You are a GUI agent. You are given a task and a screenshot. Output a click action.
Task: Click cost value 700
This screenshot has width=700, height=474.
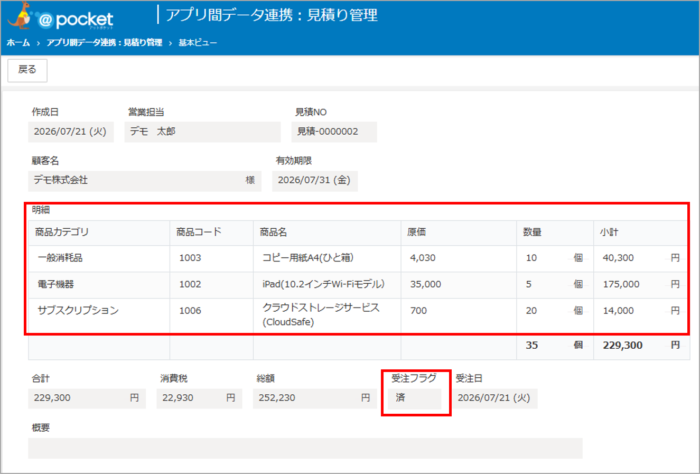[x=419, y=311]
